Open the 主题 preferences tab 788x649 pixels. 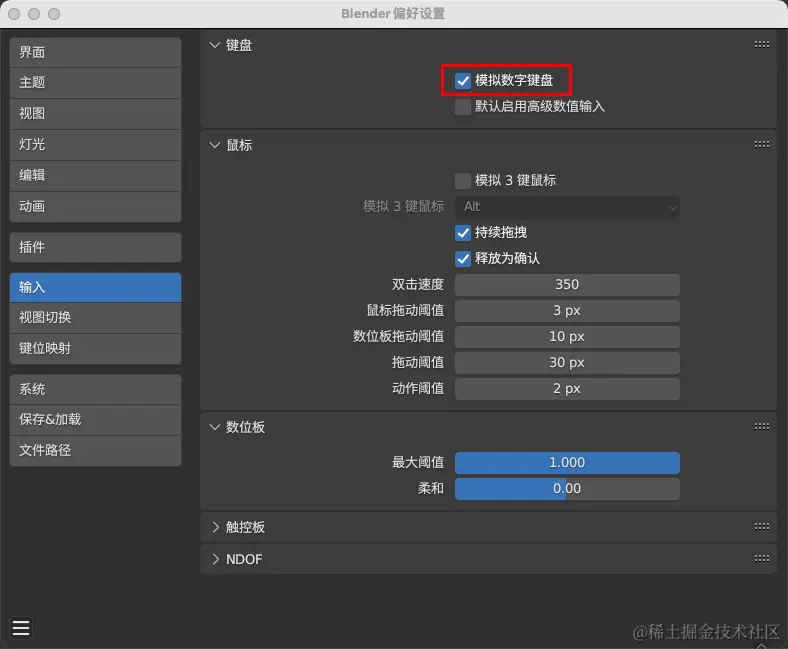click(x=95, y=83)
